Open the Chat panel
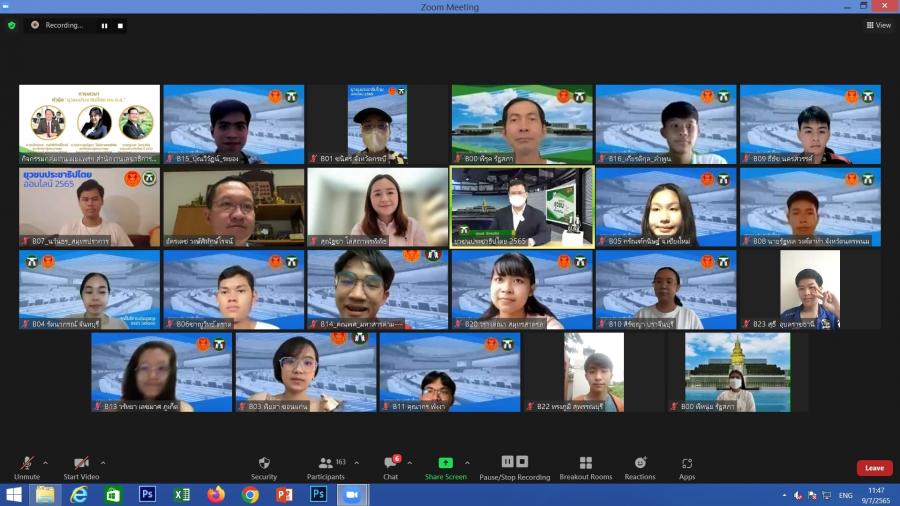The image size is (900, 506). [x=390, y=465]
